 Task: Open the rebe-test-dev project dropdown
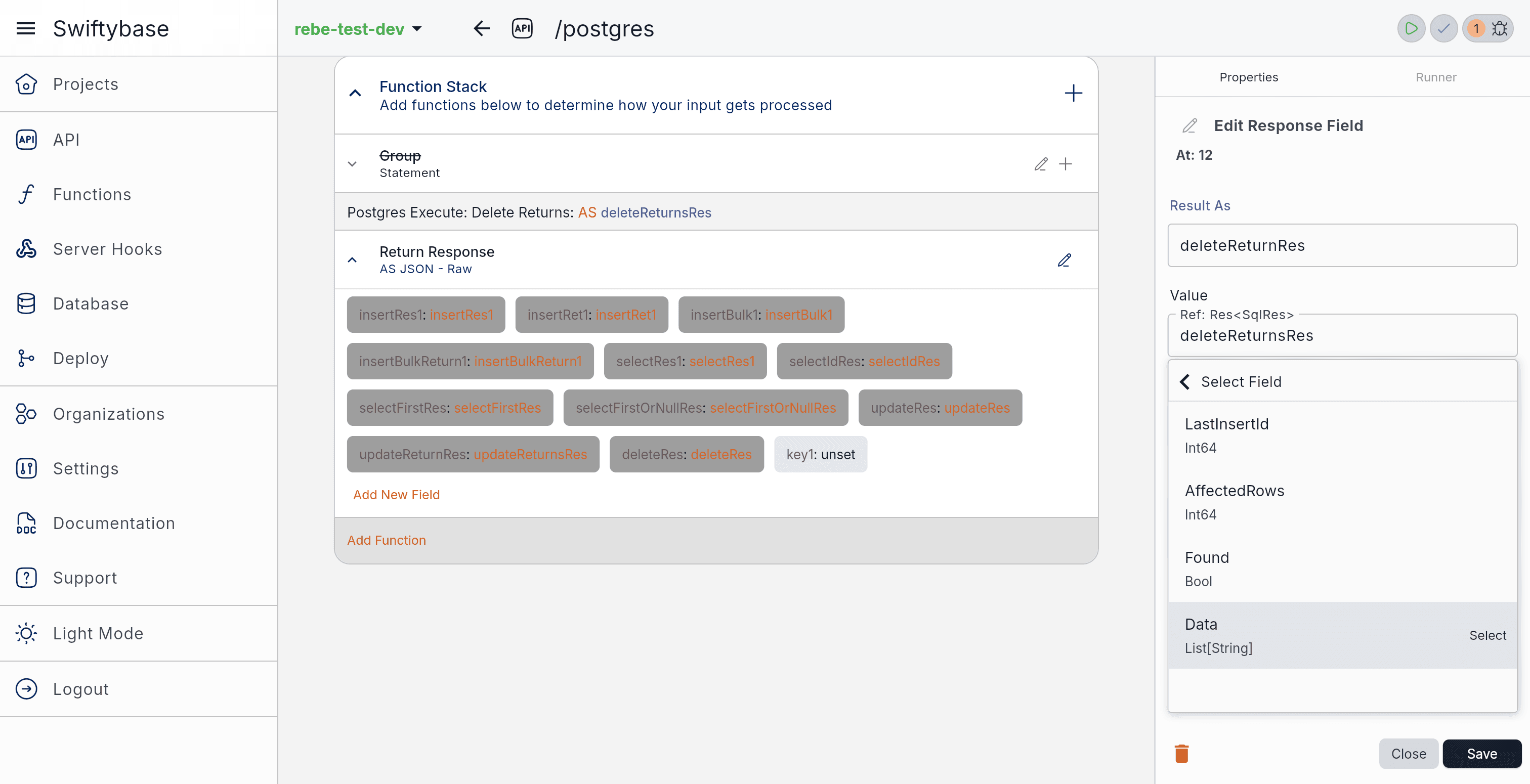pos(358,28)
